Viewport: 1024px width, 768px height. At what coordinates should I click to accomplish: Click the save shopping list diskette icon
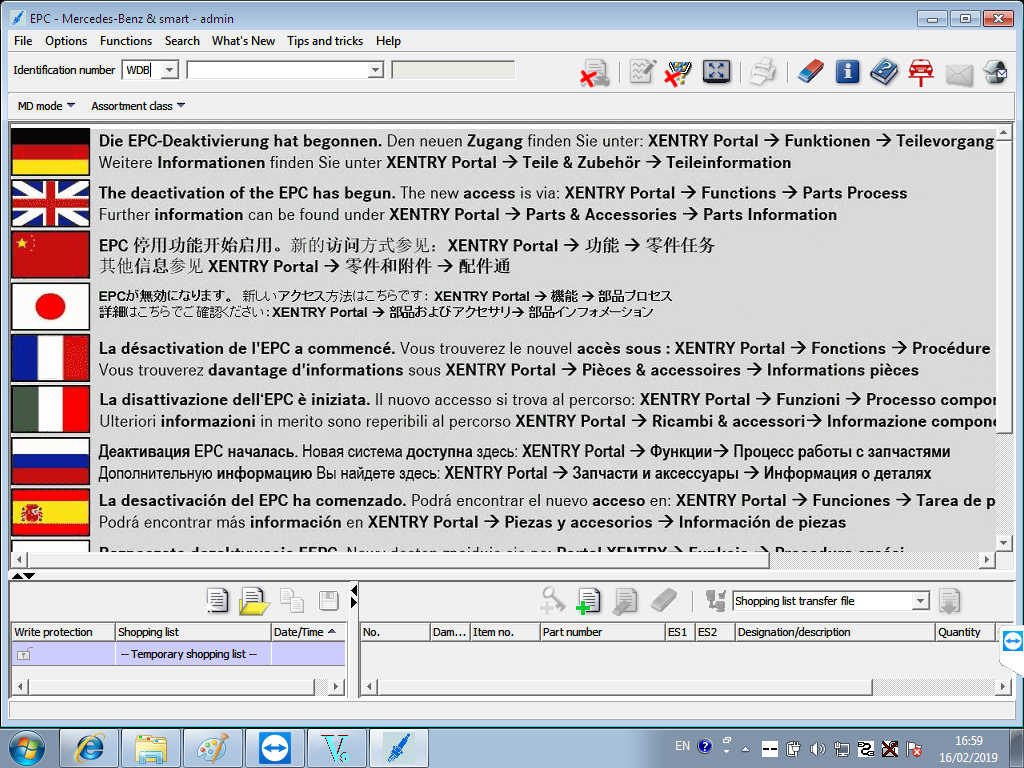tap(328, 601)
